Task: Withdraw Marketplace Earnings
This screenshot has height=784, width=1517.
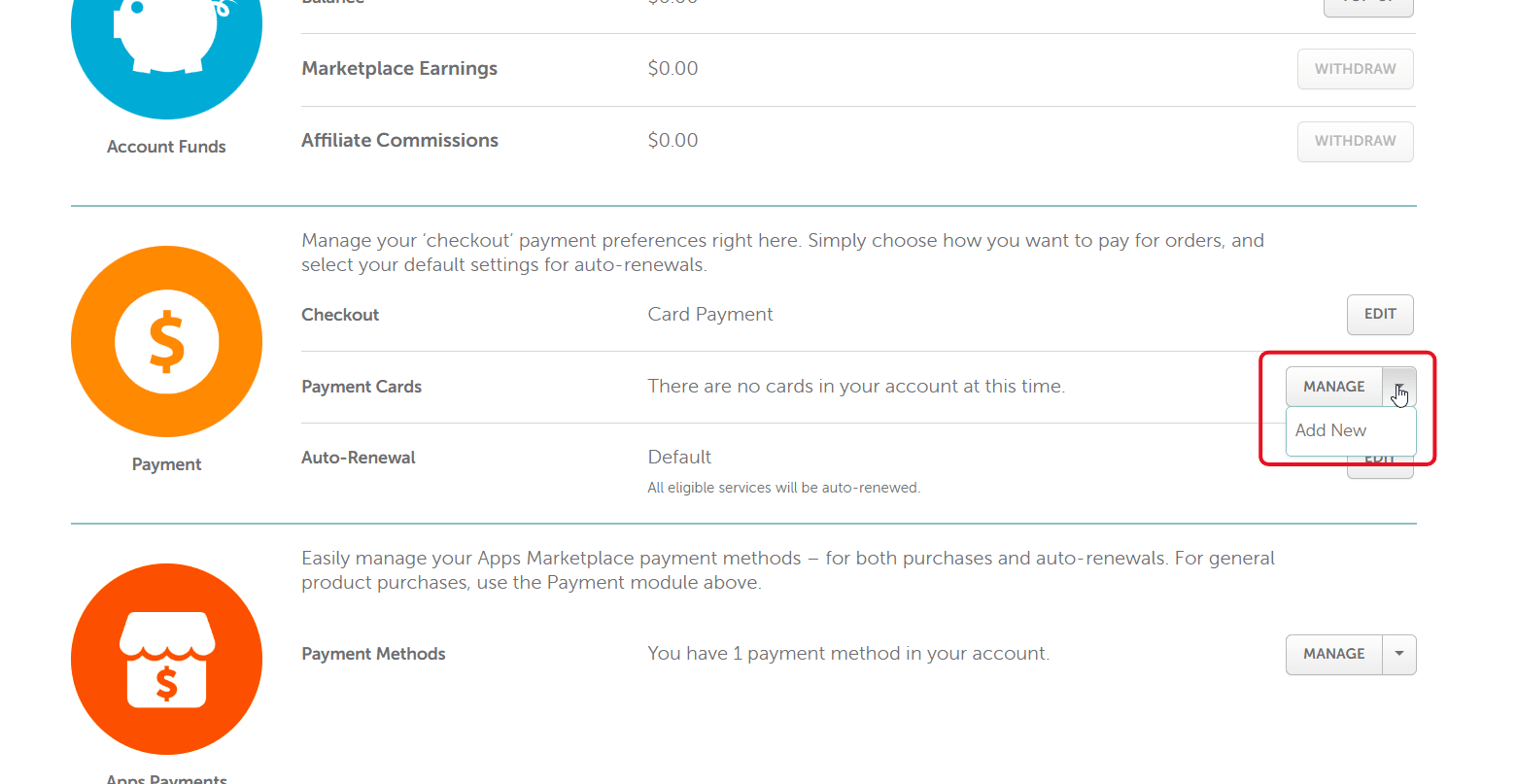Action: (x=1355, y=69)
